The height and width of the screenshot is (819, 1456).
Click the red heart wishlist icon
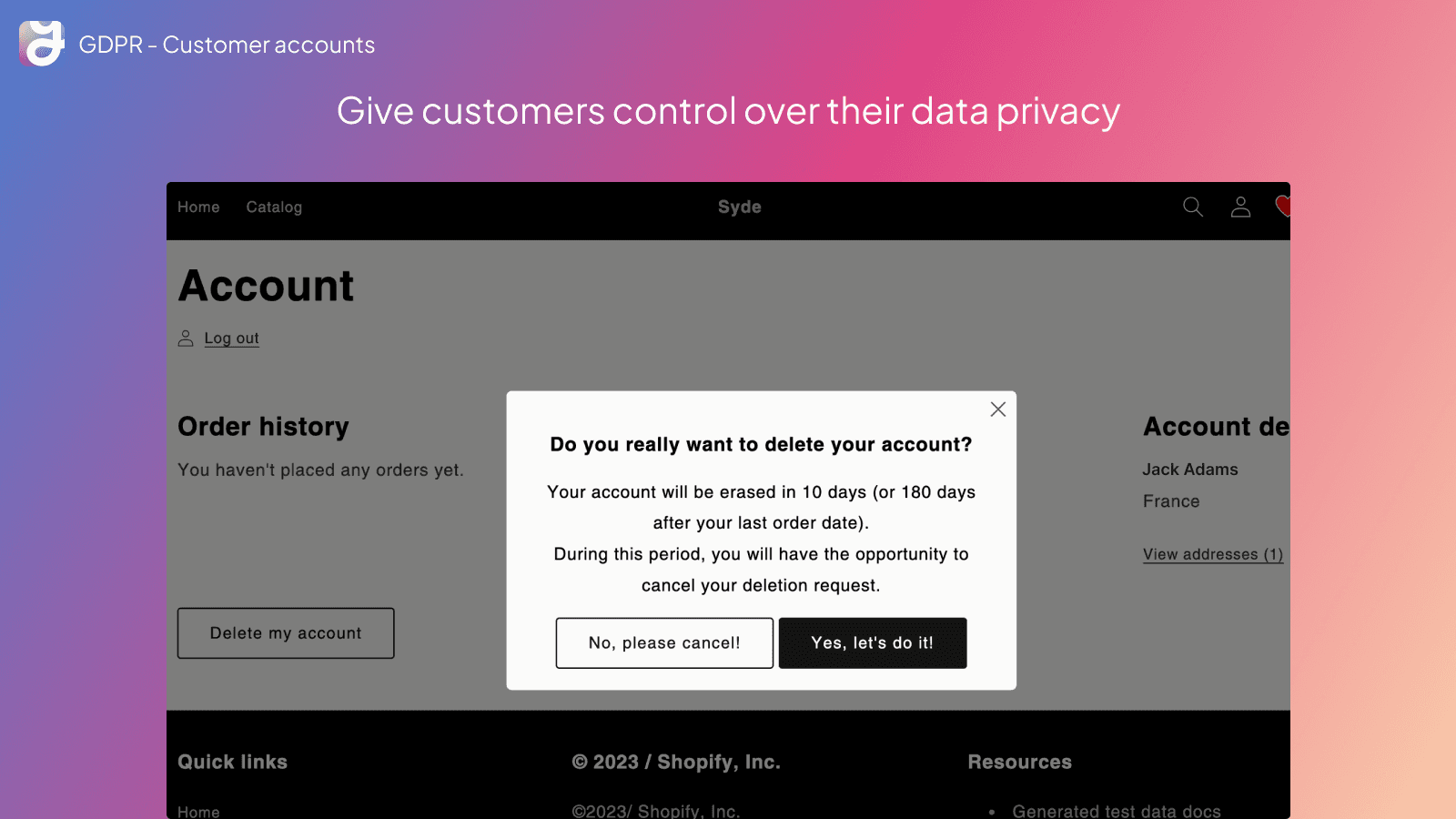pos(1283,207)
